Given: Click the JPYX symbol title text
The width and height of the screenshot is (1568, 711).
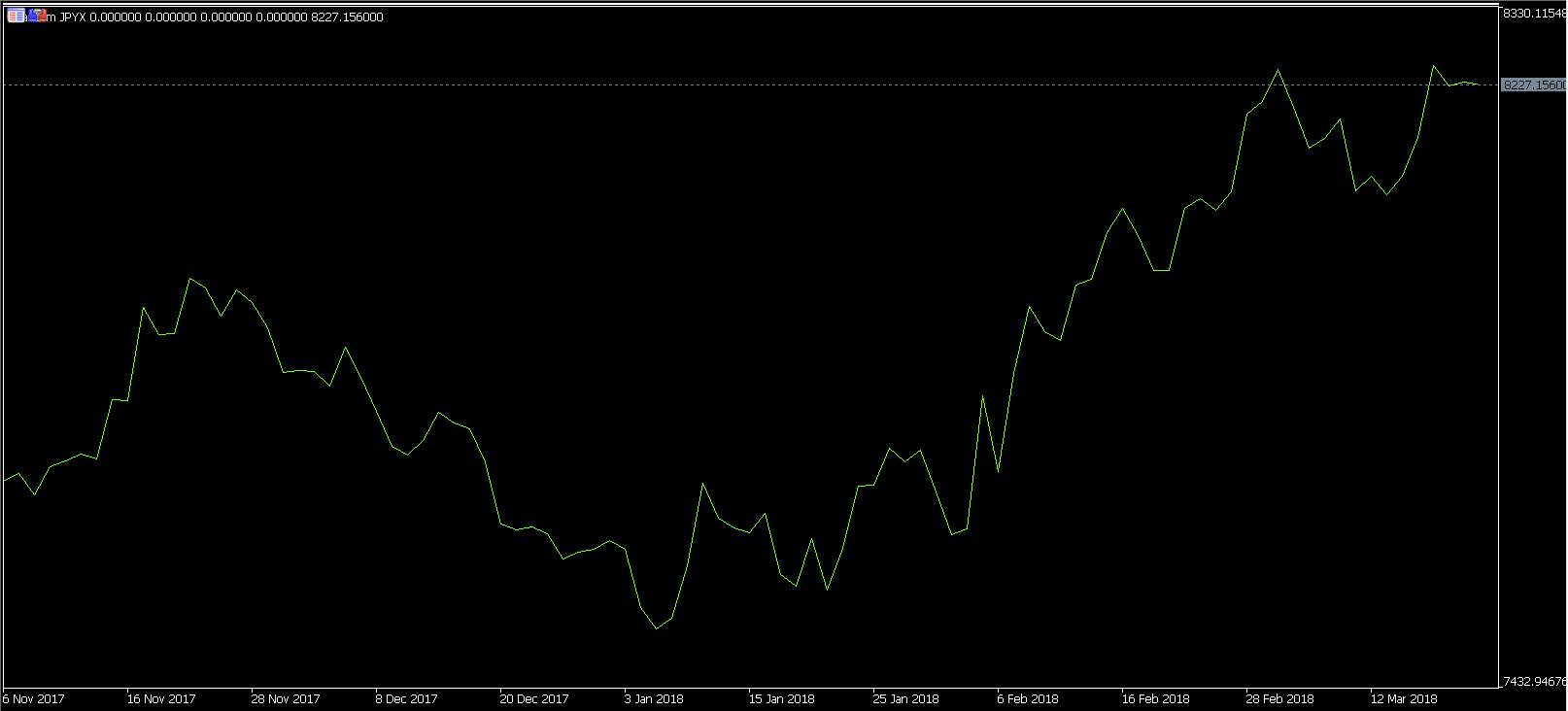Looking at the screenshot, I should (73, 17).
